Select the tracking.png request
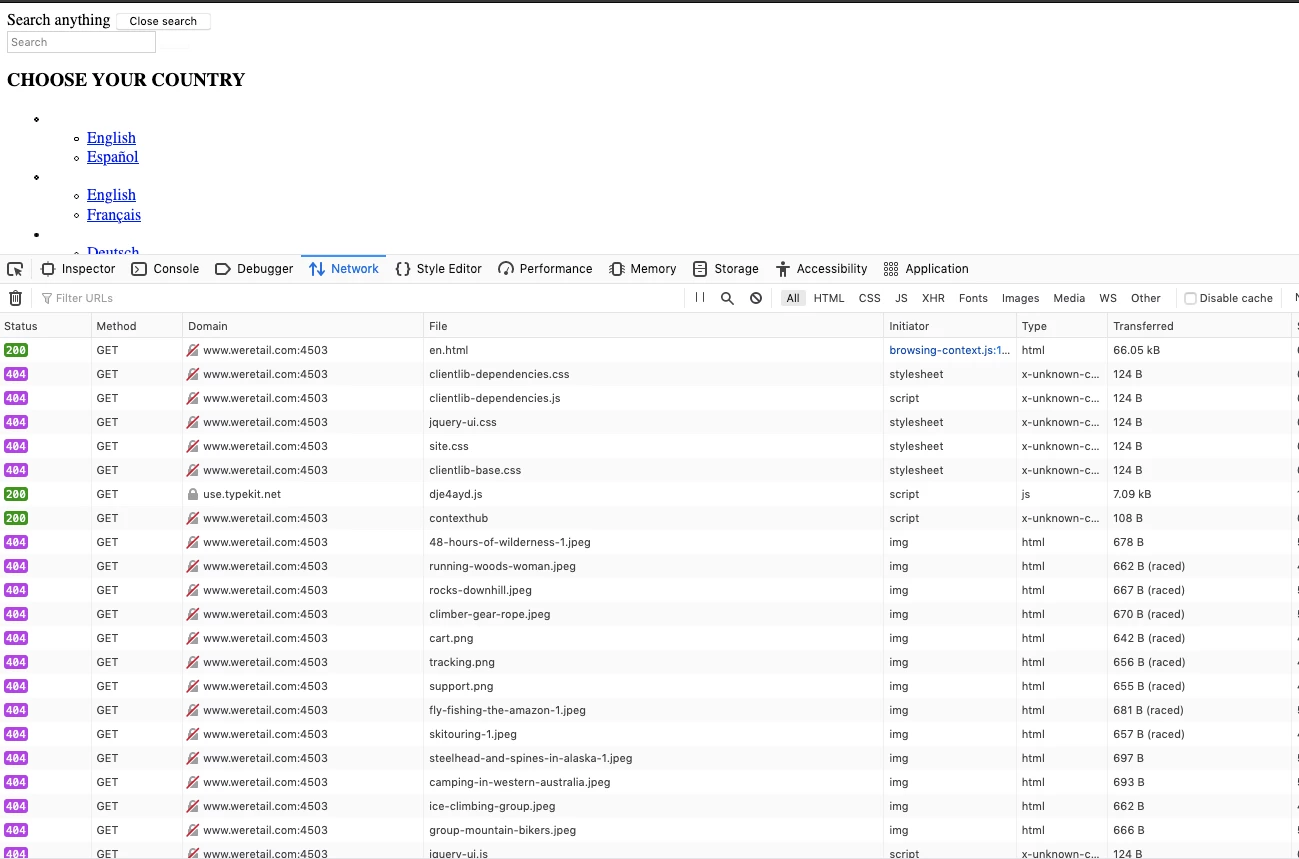Screen dimensions: 1299x859 click(x=649, y=662)
